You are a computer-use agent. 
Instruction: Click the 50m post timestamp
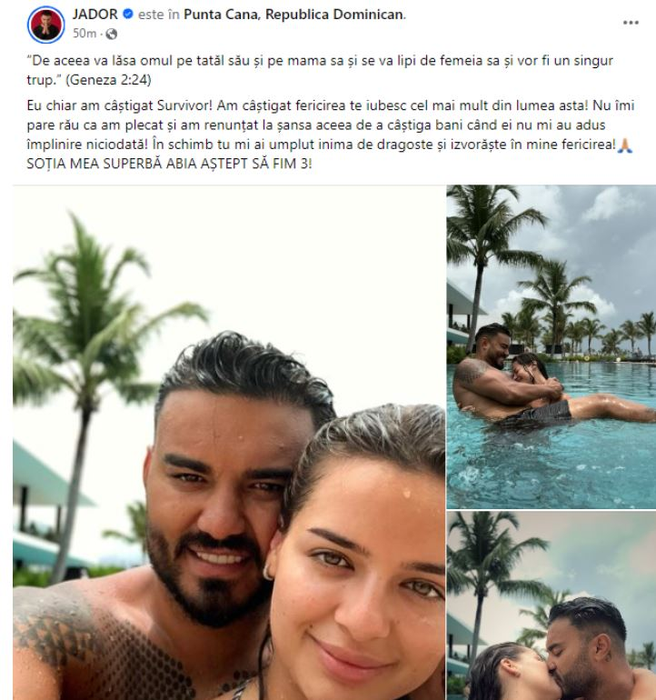(x=84, y=33)
